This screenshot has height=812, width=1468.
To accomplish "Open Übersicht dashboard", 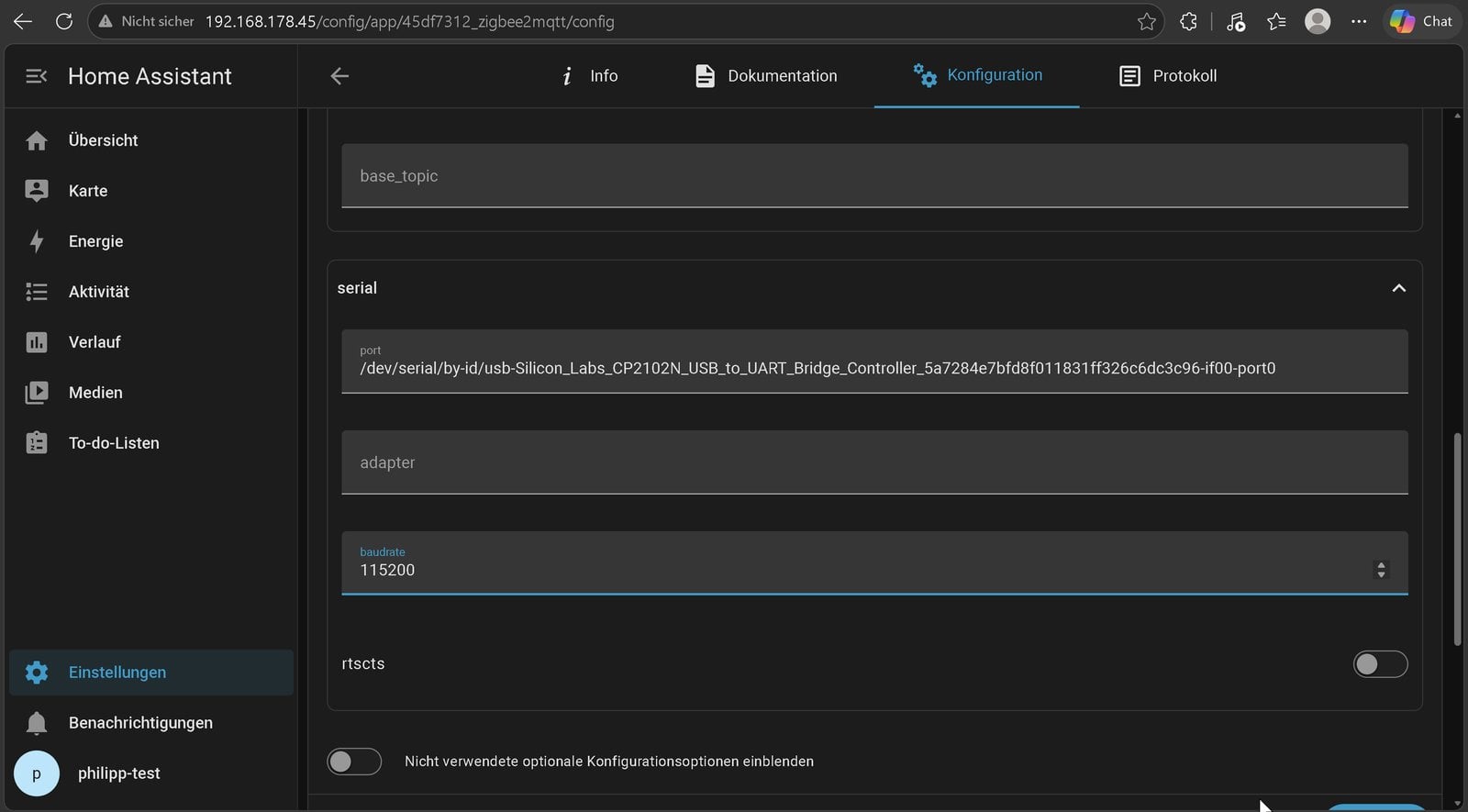I will click(151, 140).
